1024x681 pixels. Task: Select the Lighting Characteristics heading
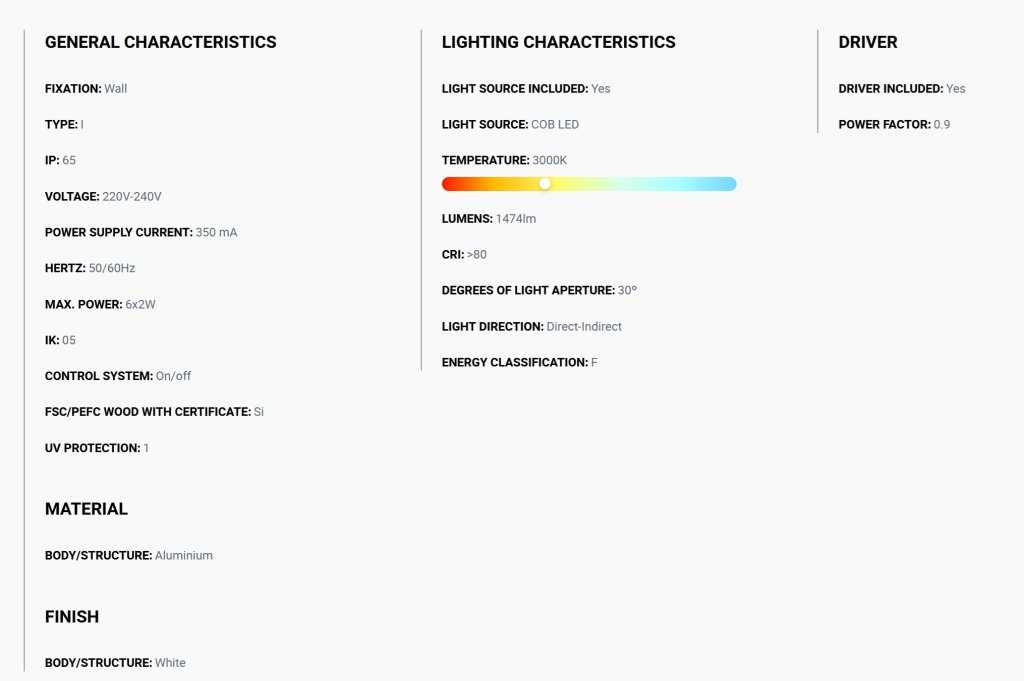558,42
